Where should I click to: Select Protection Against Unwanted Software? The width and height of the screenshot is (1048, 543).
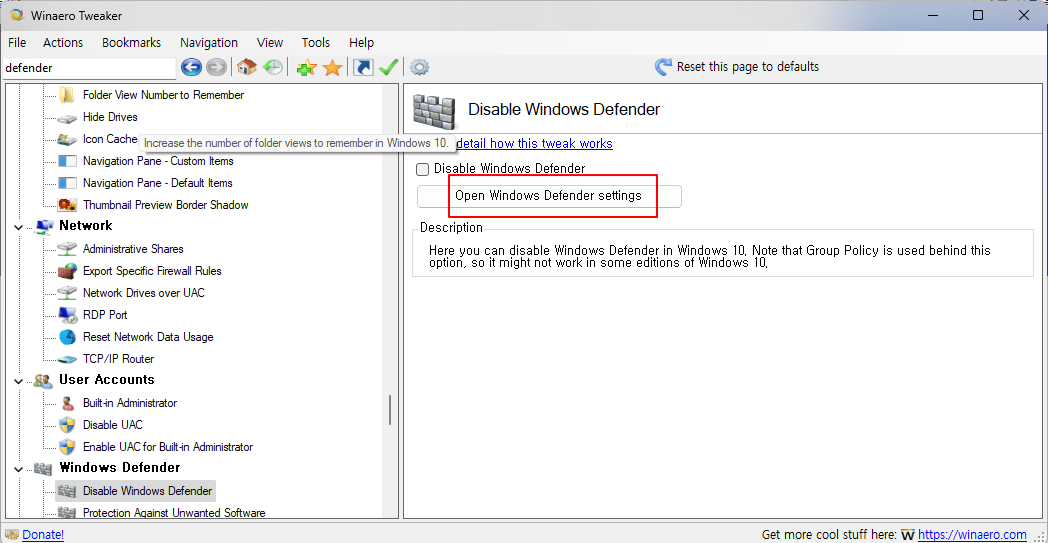pyautogui.click(x=174, y=513)
